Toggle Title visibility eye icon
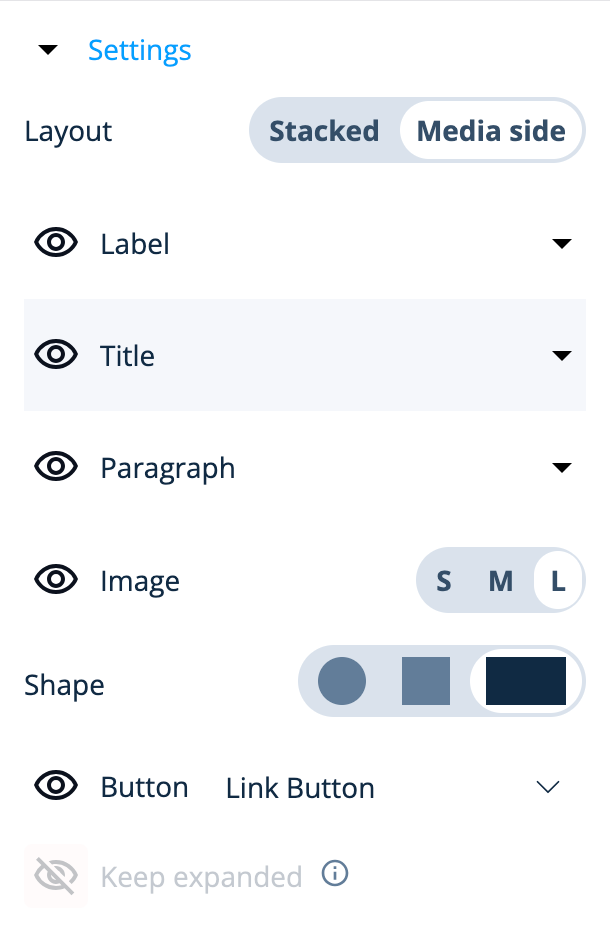The image size is (610, 930). coord(56,355)
